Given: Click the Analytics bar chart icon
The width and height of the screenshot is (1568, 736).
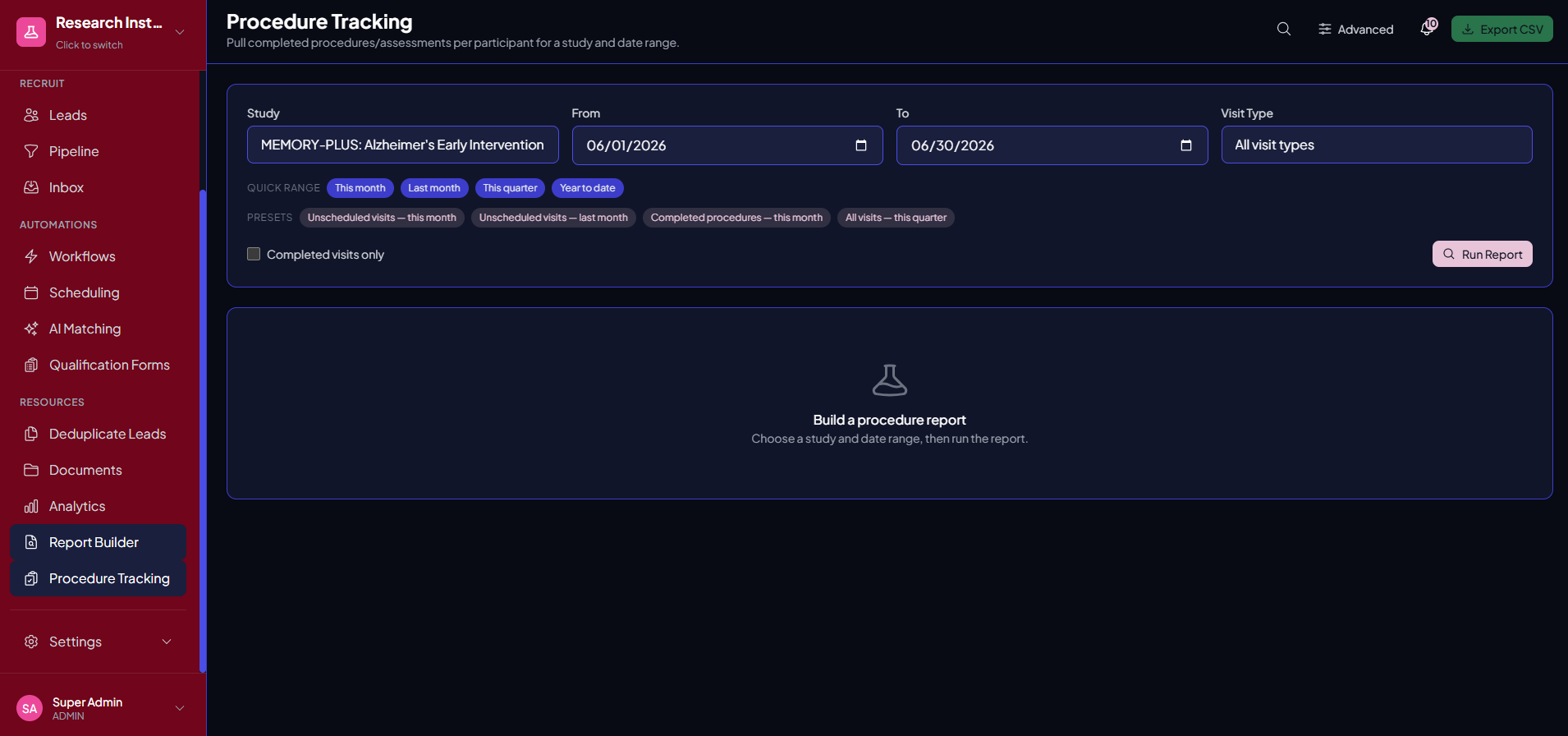Looking at the screenshot, I should click(31, 506).
